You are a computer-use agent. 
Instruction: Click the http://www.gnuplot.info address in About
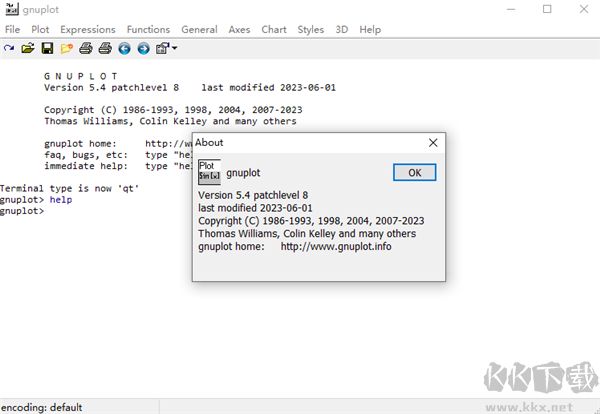click(x=336, y=246)
